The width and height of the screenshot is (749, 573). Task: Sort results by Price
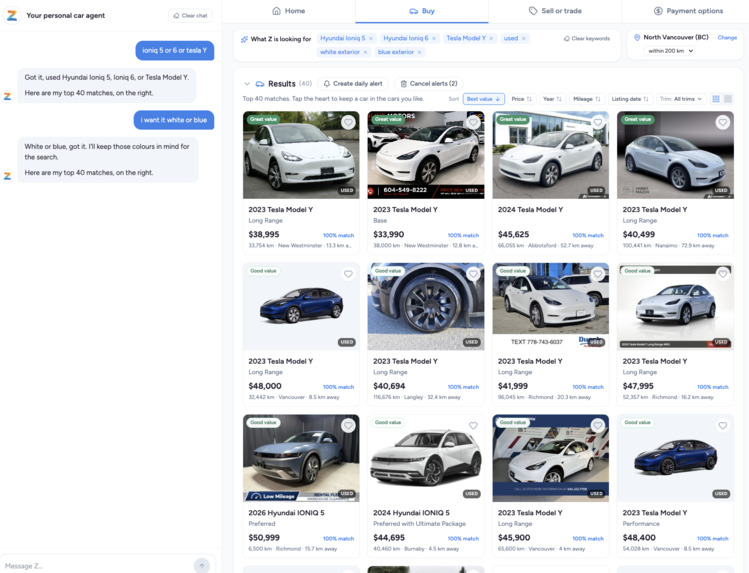(521, 99)
